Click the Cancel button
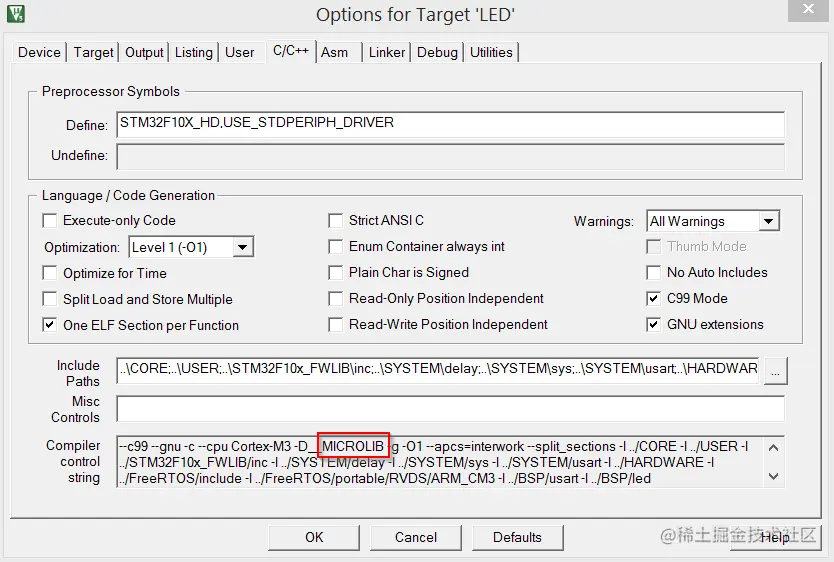 (x=415, y=538)
